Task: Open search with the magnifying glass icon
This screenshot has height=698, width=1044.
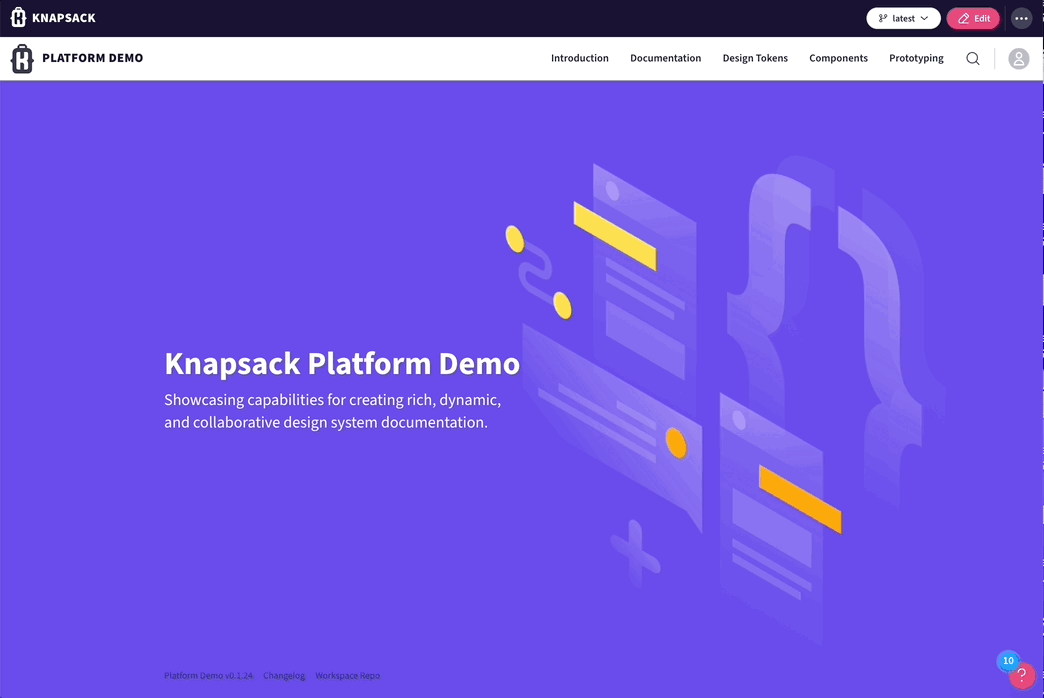Action: click(972, 59)
